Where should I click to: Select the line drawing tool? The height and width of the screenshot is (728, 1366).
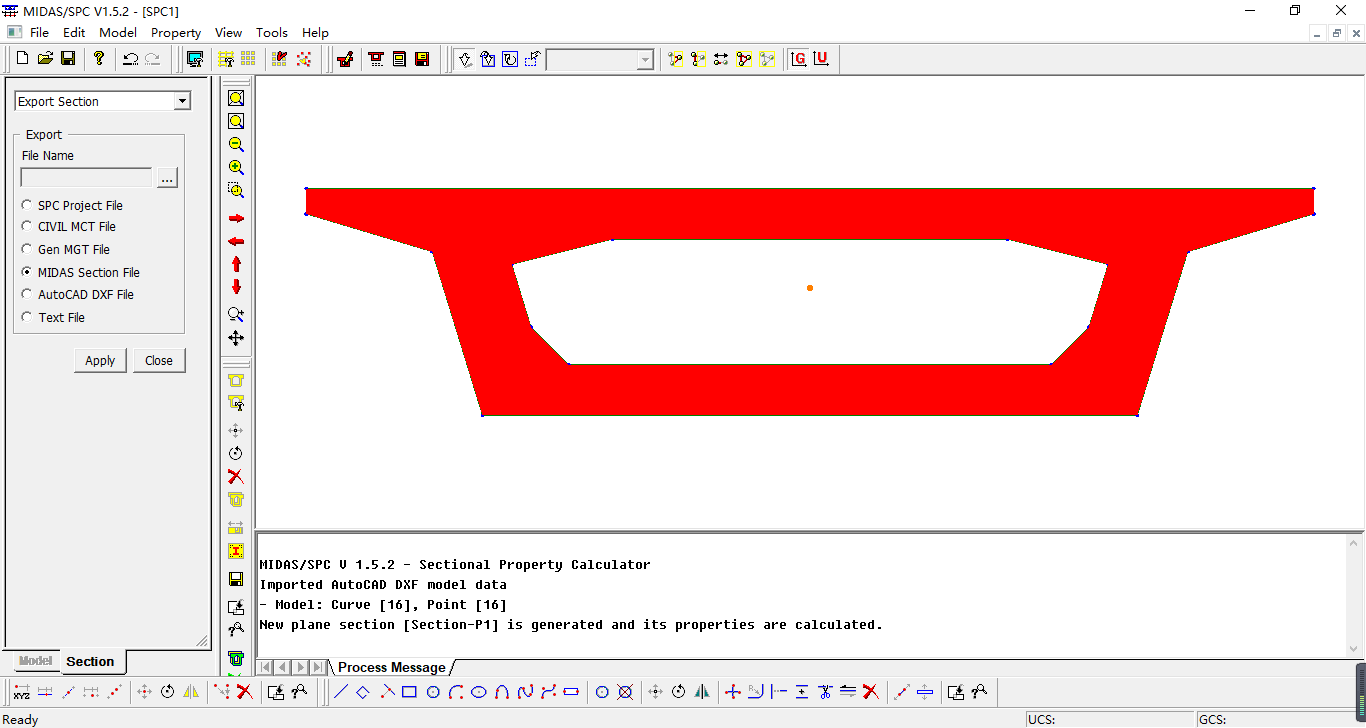pyautogui.click(x=340, y=691)
